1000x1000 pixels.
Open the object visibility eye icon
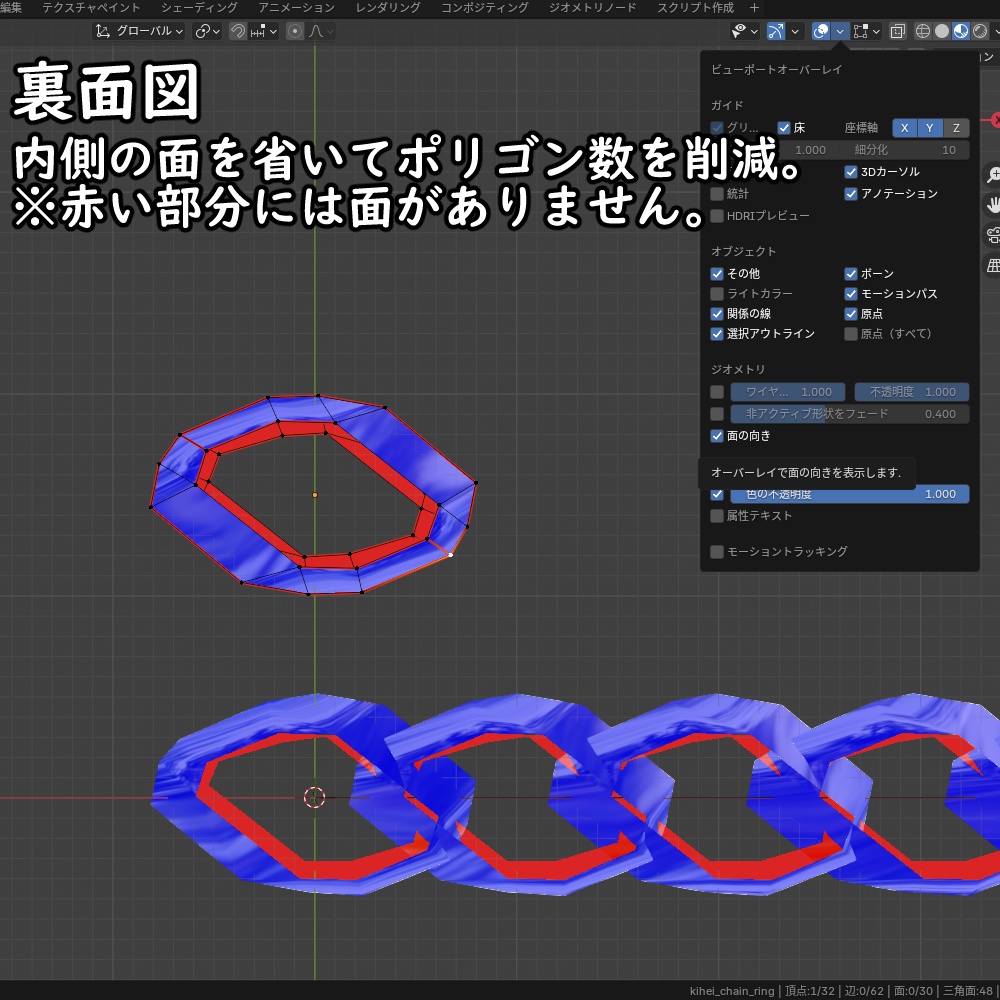[738, 31]
